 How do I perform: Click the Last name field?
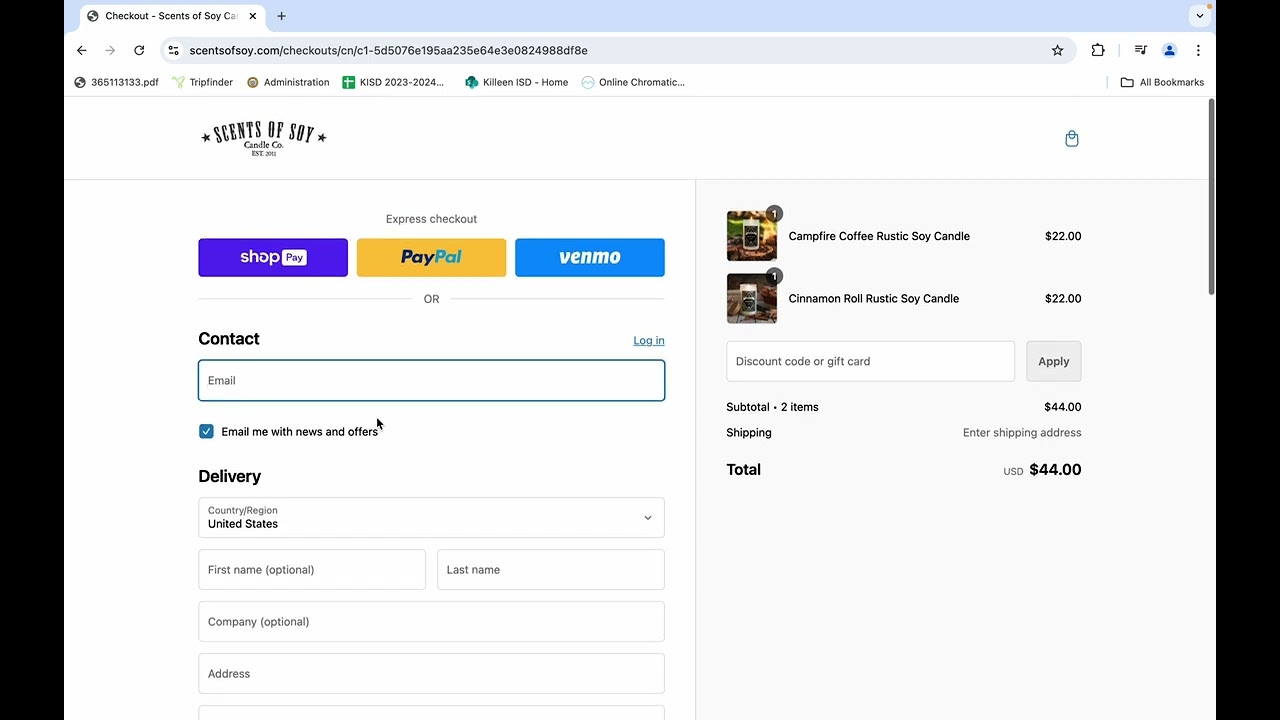[x=551, y=570]
